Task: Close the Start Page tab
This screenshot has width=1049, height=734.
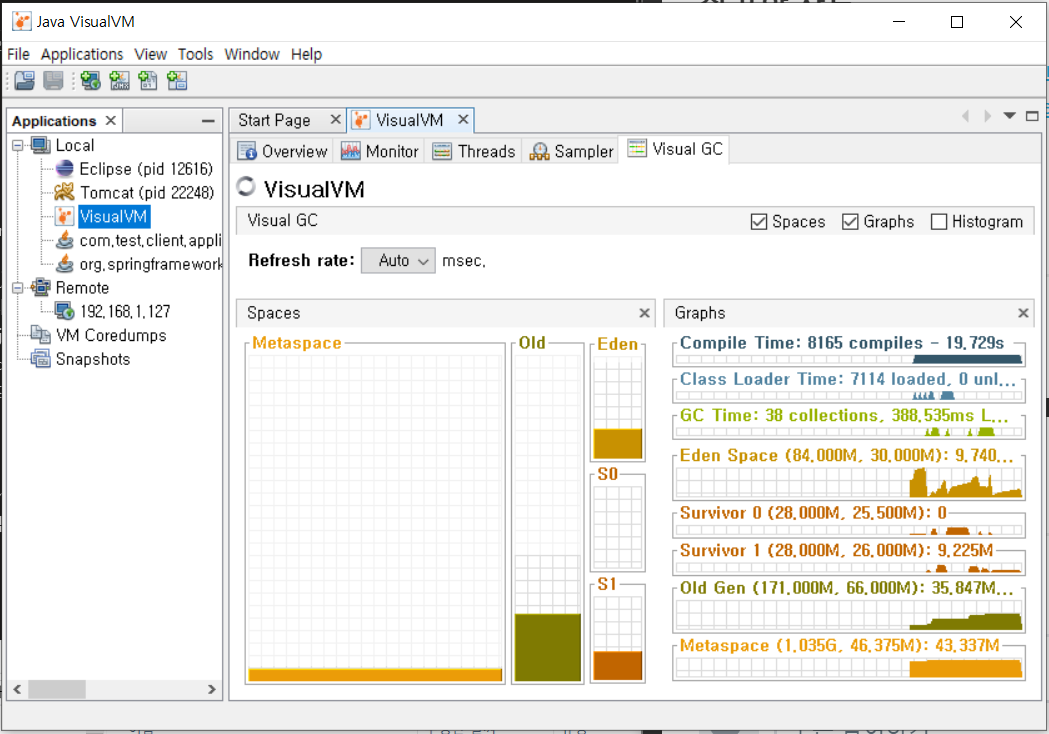Action: point(336,120)
